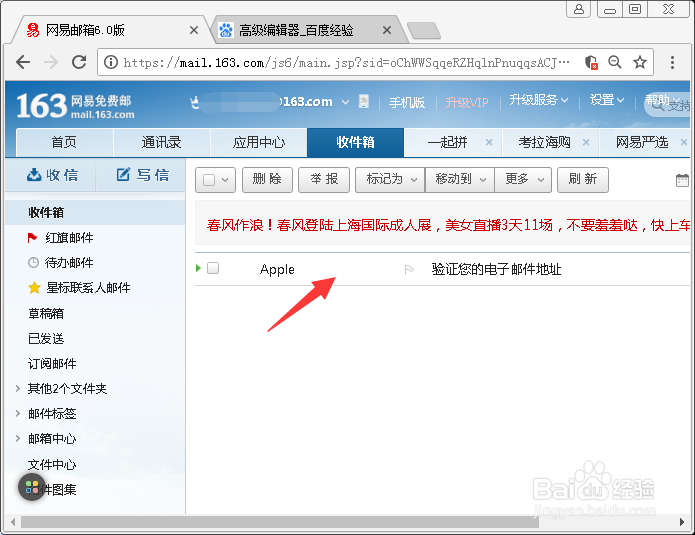This screenshot has height=535, width=695.
Task: Open the 更多 dropdown
Action: coord(523,180)
